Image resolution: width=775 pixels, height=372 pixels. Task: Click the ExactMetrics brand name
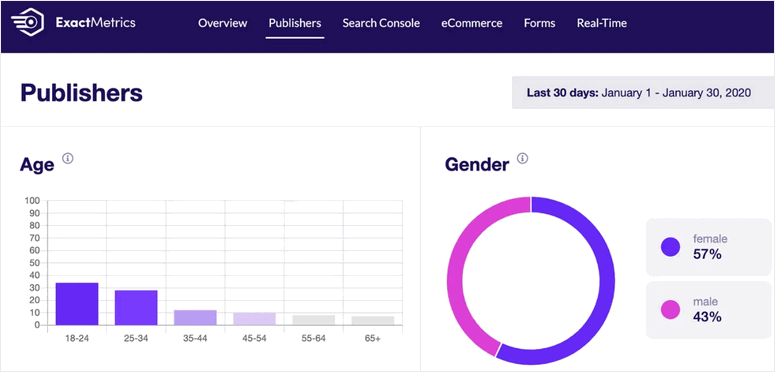pos(95,23)
